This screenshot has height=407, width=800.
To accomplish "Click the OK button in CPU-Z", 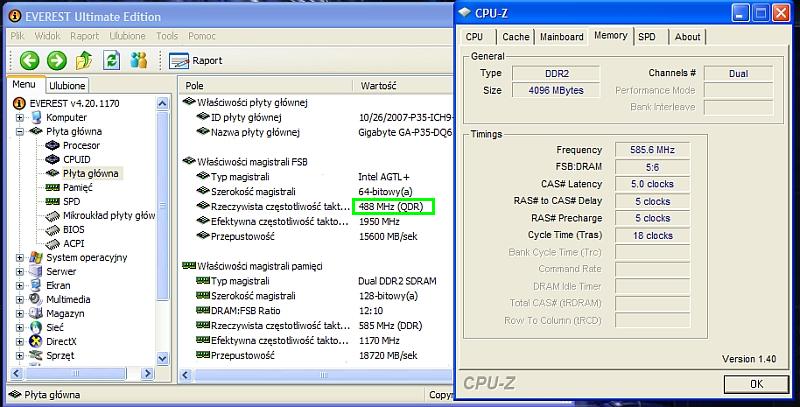I will click(x=757, y=384).
